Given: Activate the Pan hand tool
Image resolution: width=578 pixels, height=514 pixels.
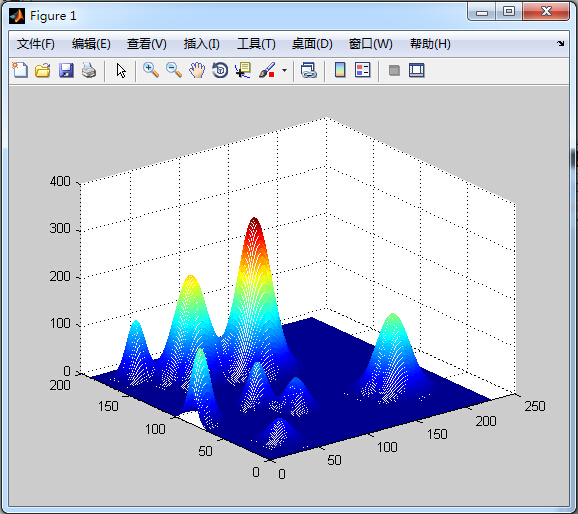Looking at the screenshot, I should 197,70.
